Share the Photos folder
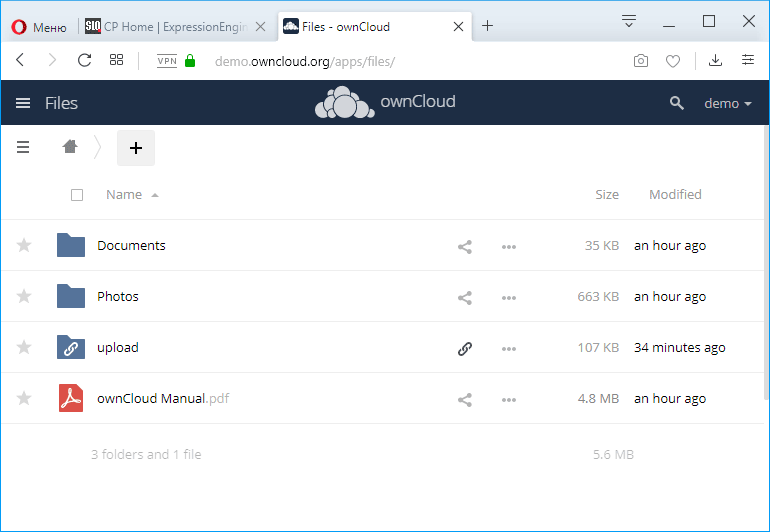Screen dimensions: 770x532 [465, 298]
